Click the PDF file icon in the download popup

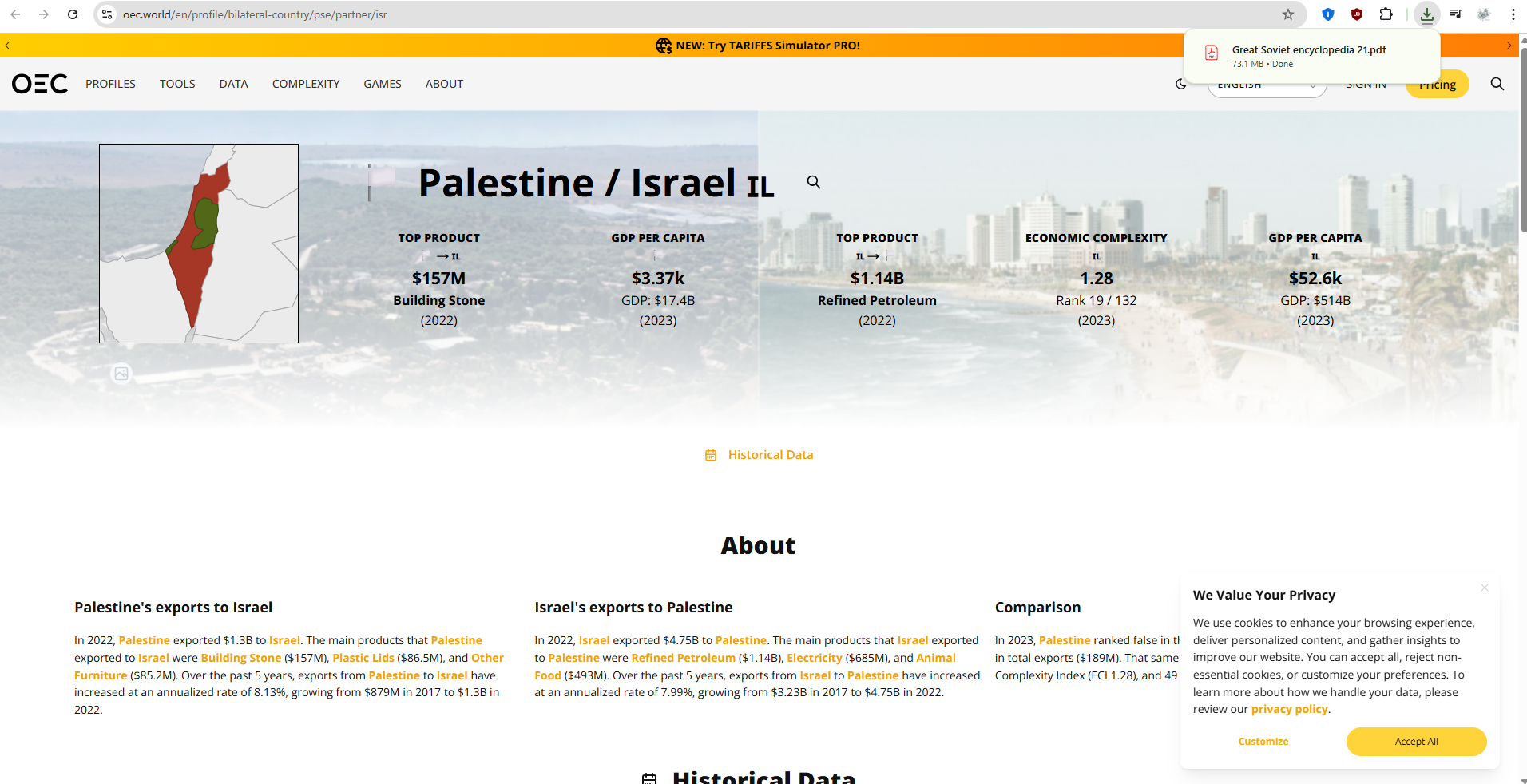point(1212,53)
